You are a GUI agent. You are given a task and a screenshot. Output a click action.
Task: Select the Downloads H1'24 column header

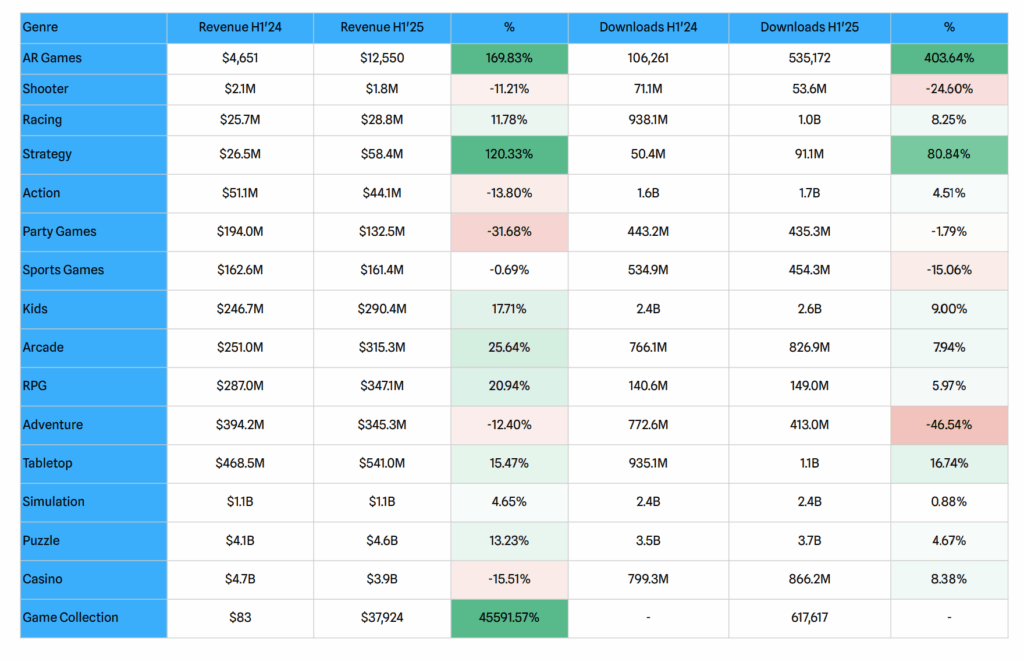tap(648, 27)
